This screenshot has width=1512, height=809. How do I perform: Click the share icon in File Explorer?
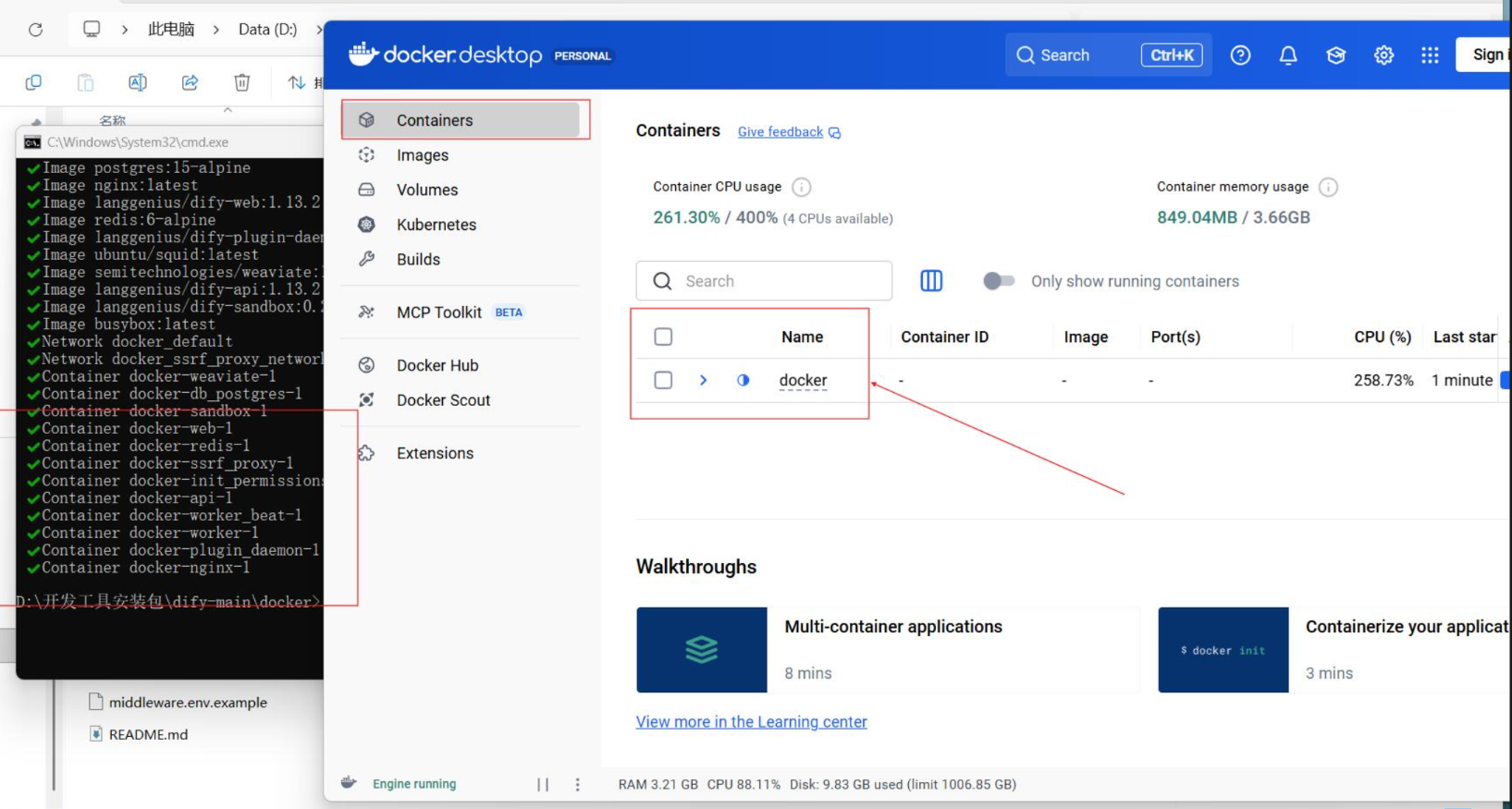click(x=190, y=82)
